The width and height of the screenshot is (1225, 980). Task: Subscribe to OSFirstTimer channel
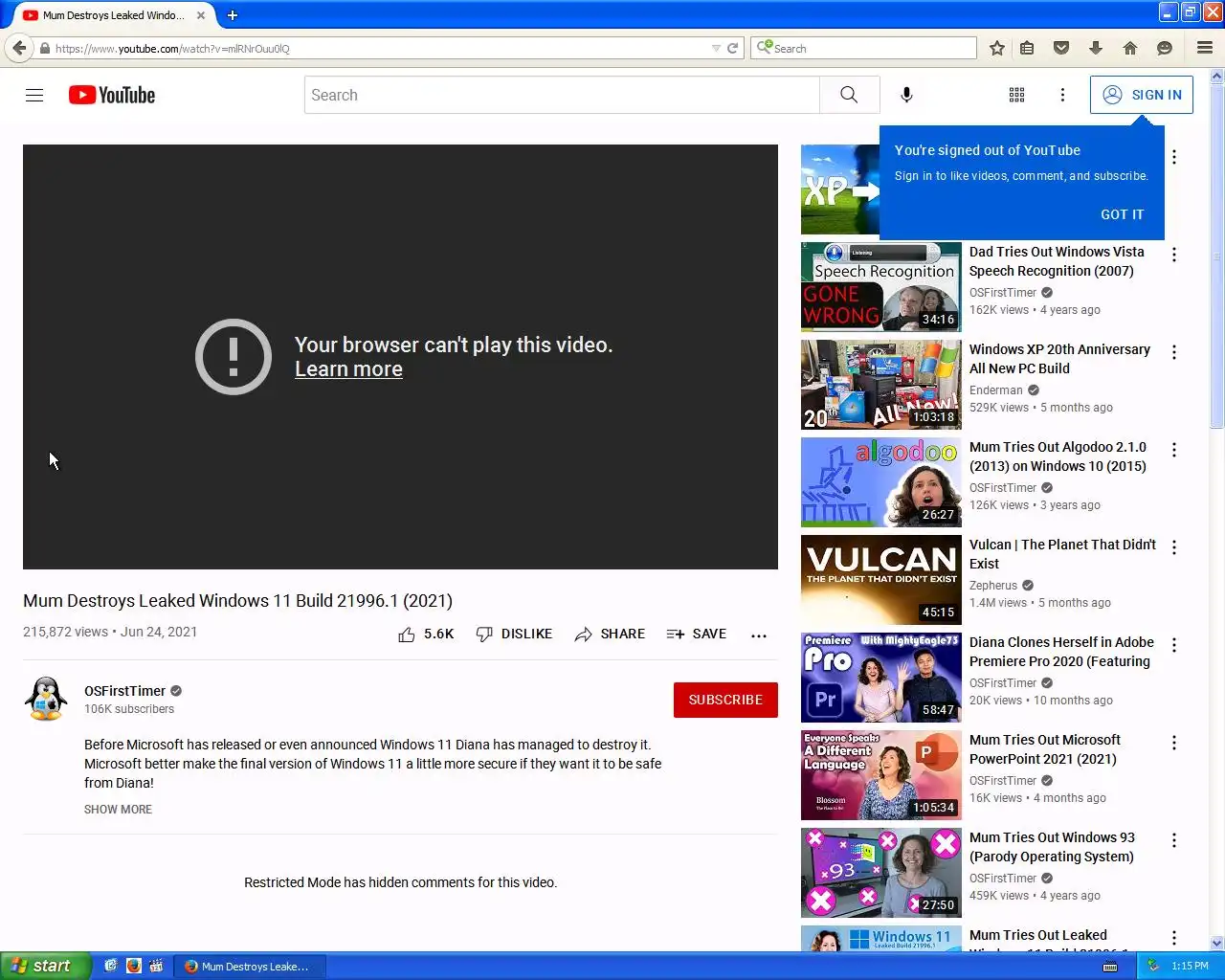(725, 700)
